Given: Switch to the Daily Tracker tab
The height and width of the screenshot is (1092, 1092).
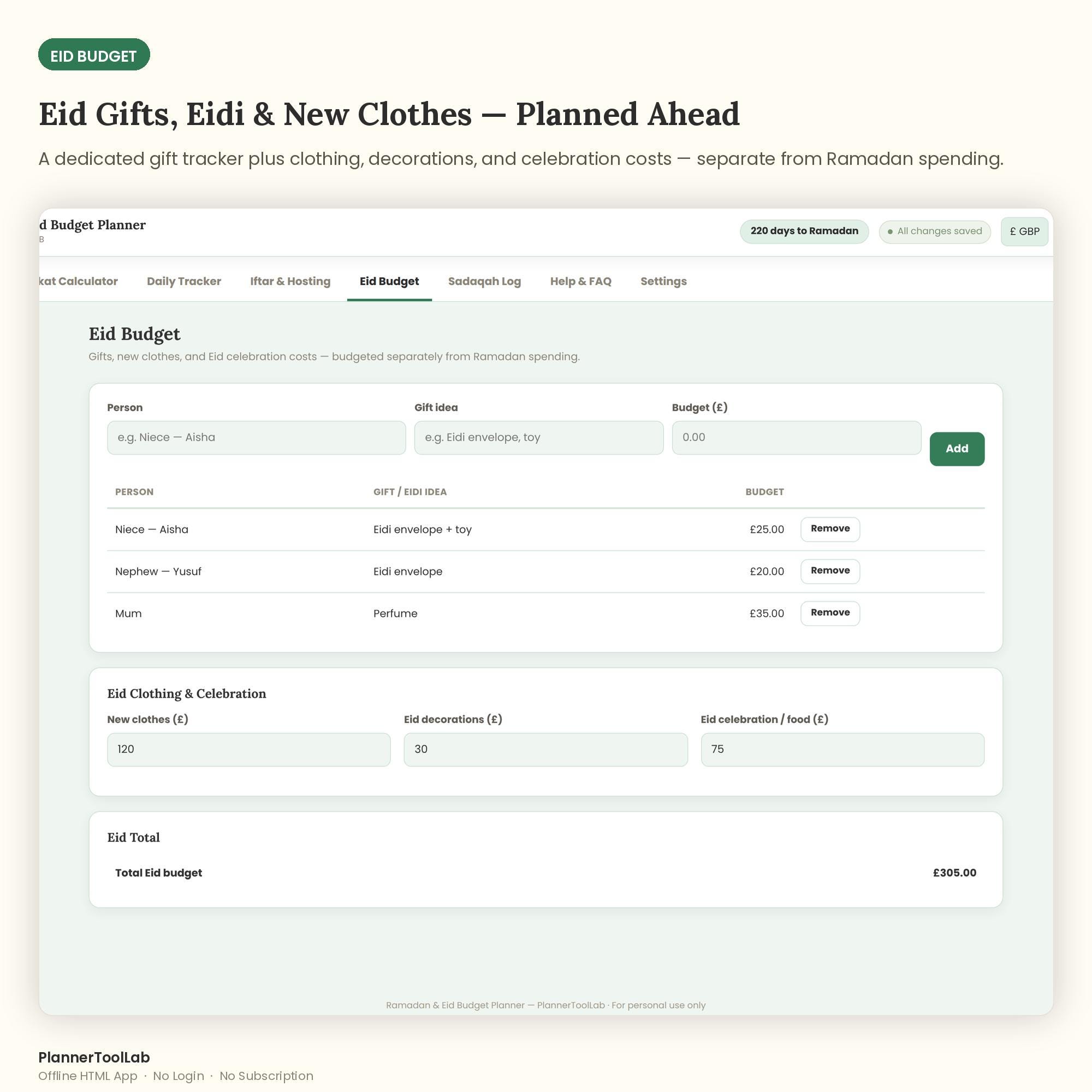Looking at the screenshot, I should click(x=183, y=281).
